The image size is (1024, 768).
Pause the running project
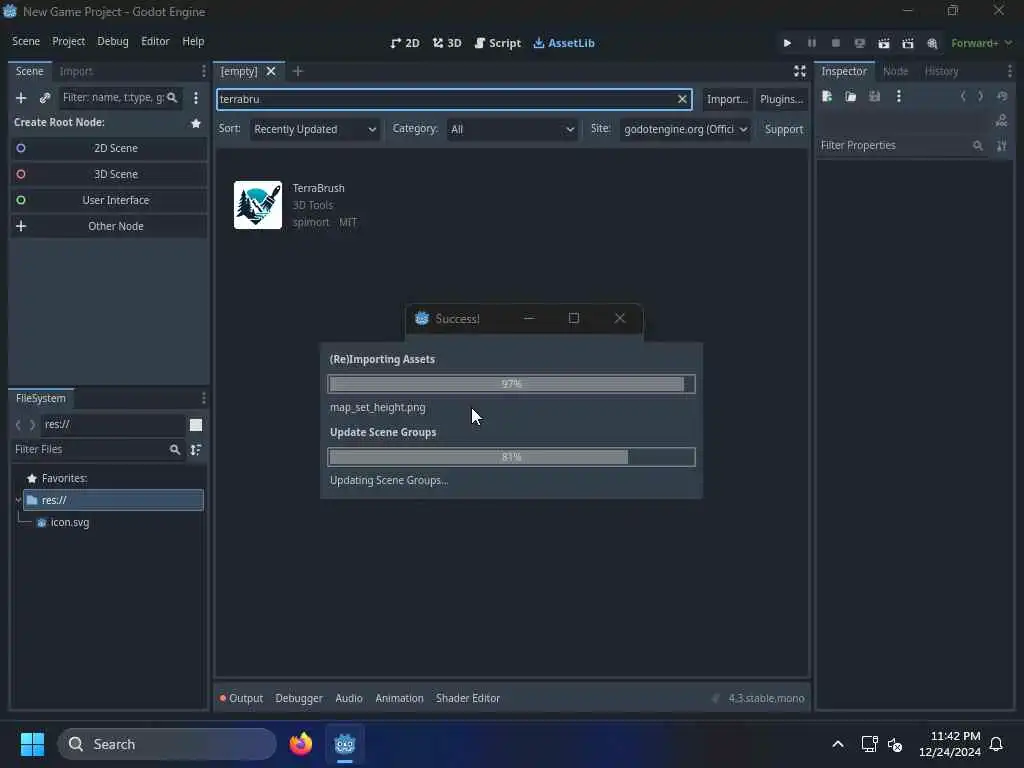click(812, 43)
